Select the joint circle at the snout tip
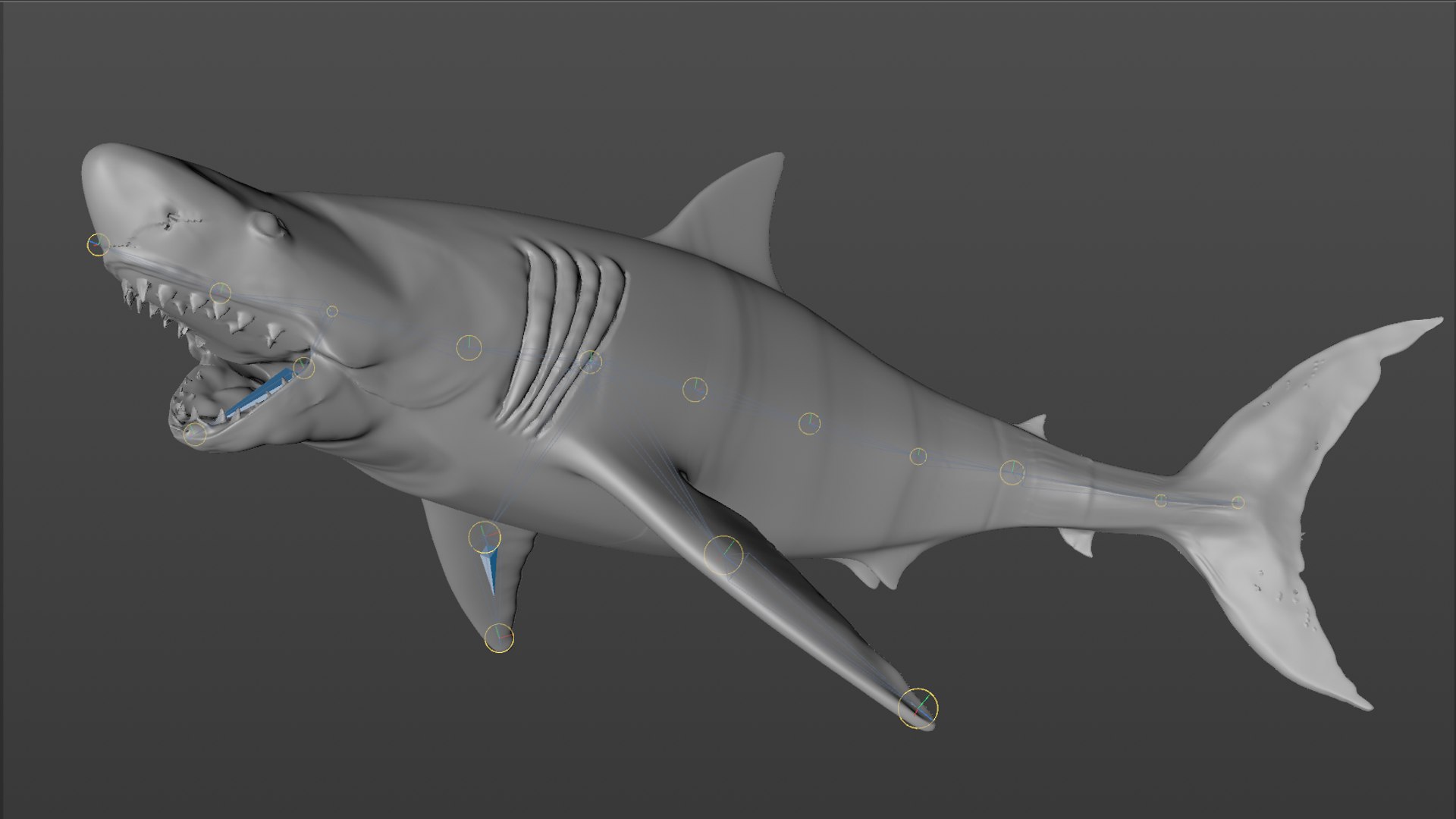The height and width of the screenshot is (819, 1456). [98, 244]
